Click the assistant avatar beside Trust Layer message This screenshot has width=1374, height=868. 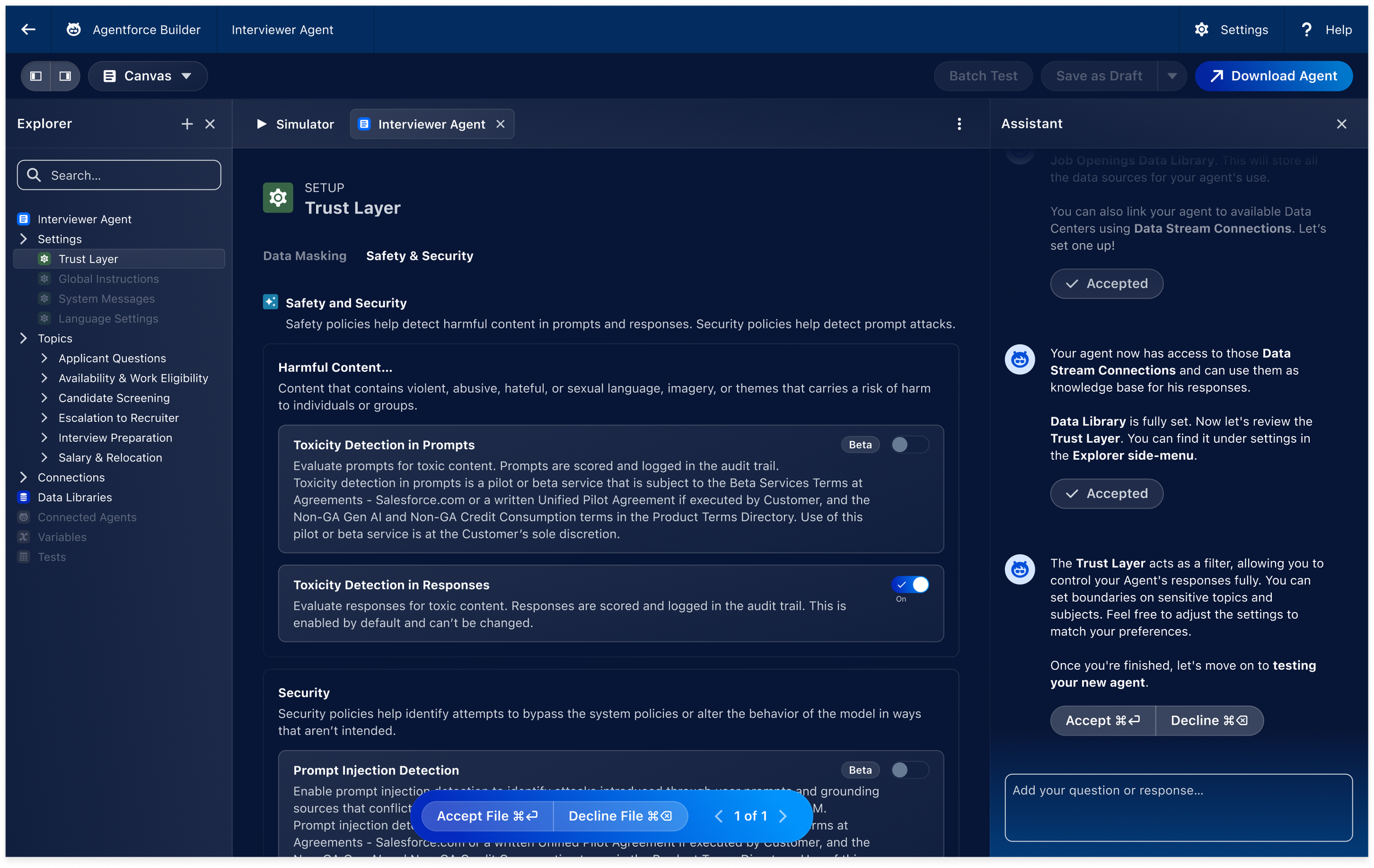(1020, 569)
